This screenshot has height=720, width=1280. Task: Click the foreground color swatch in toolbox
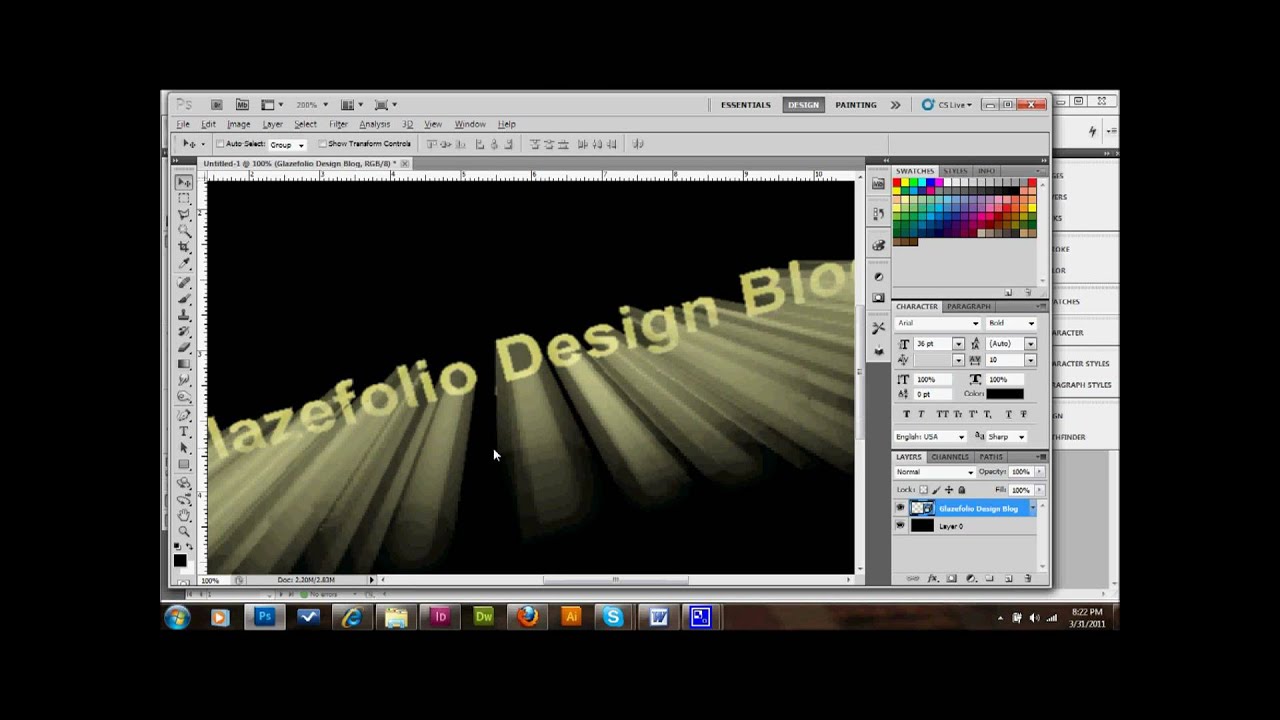tap(180, 560)
